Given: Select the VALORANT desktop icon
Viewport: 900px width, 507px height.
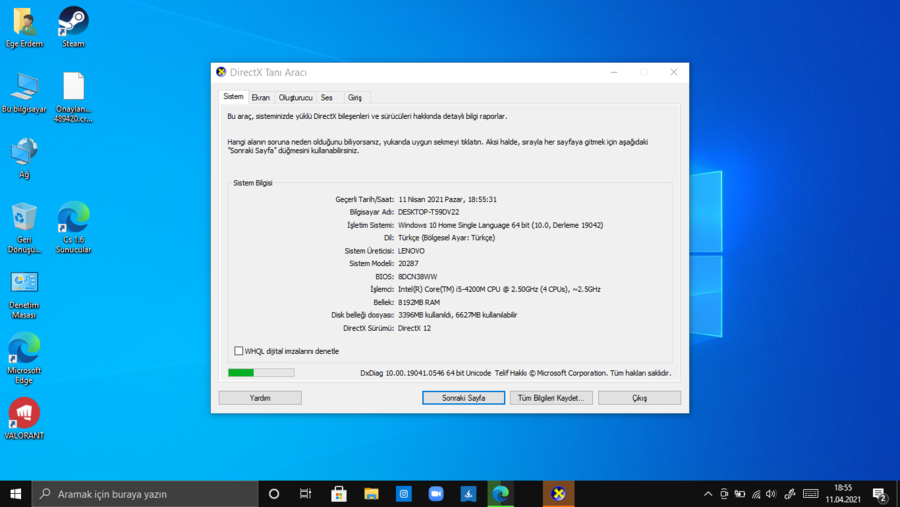Looking at the screenshot, I should [x=24, y=414].
